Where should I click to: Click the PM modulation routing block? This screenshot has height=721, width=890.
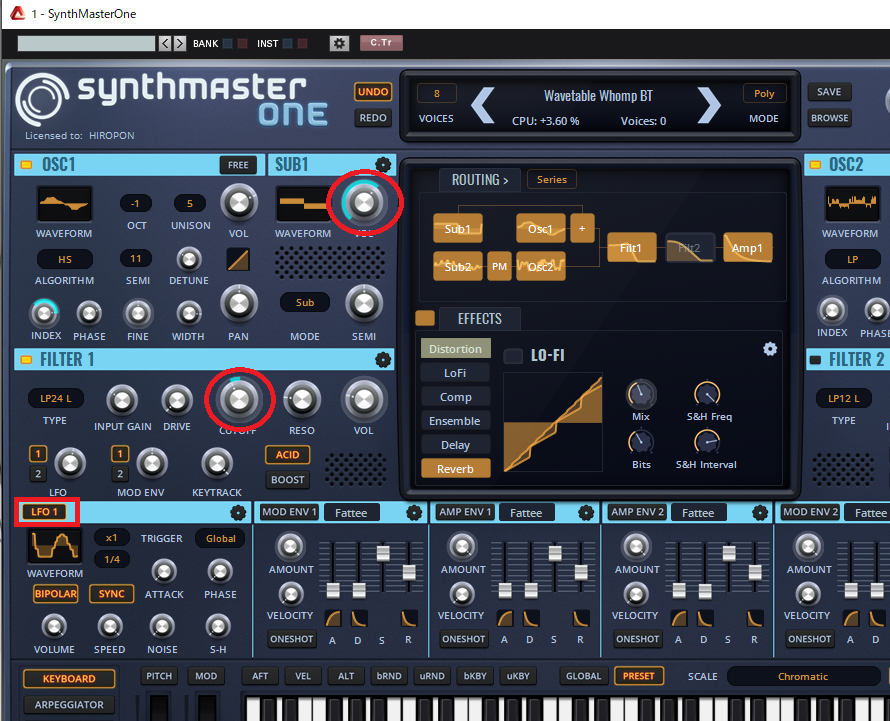point(499,266)
